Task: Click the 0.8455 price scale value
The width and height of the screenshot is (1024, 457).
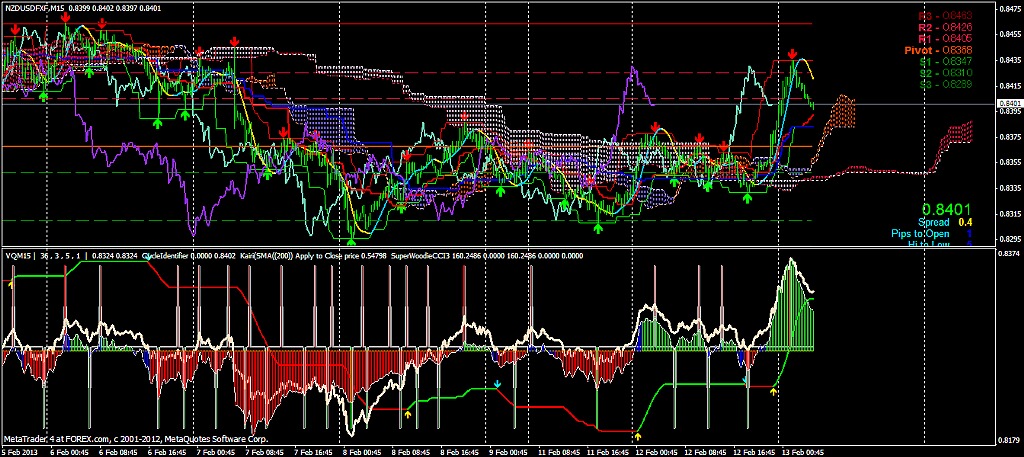Action: click(x=1010, y=35)
